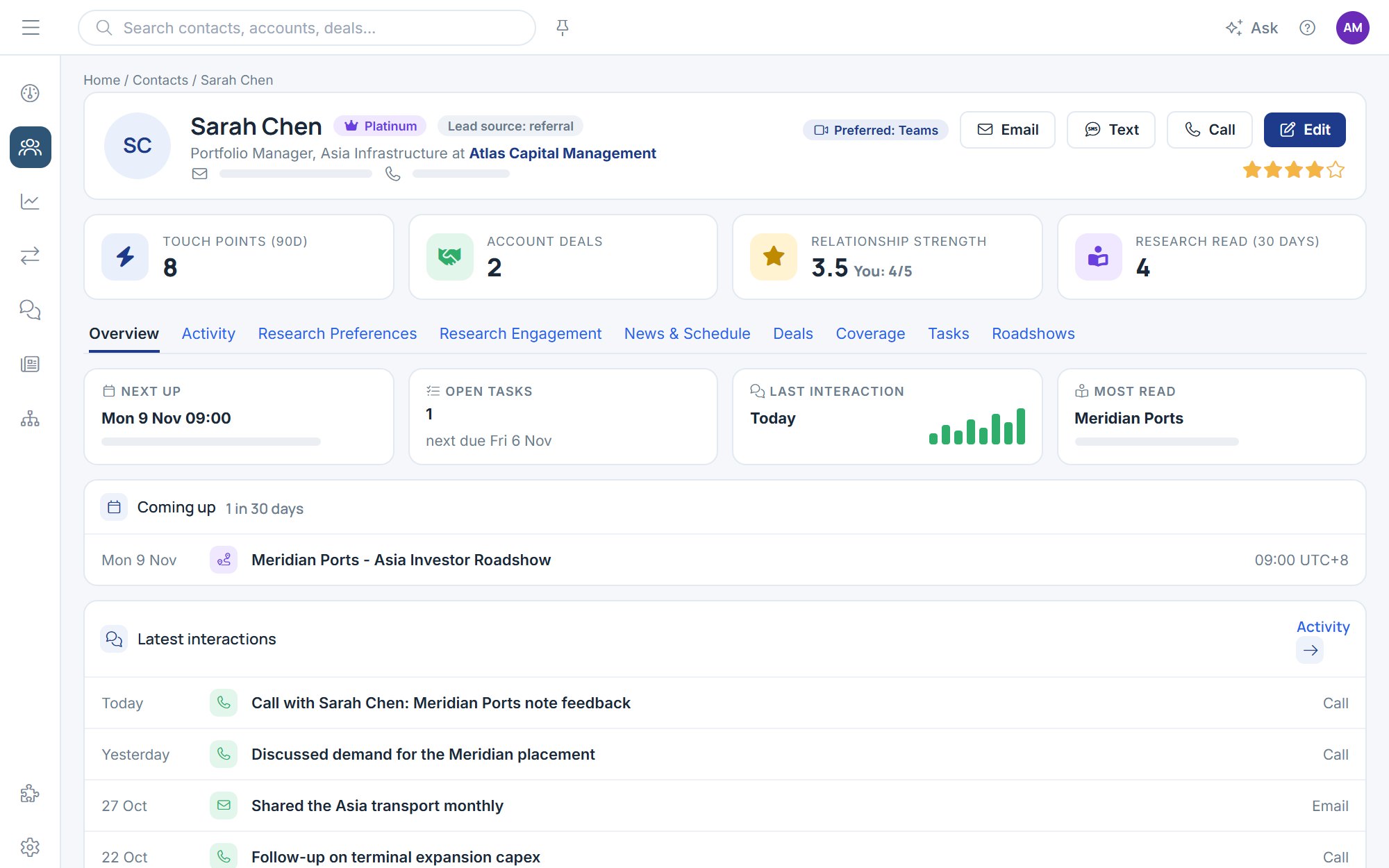Select the contacts people sidebar icon
1389x868 pixels.
pyautogui.click(x=30, y=147)
